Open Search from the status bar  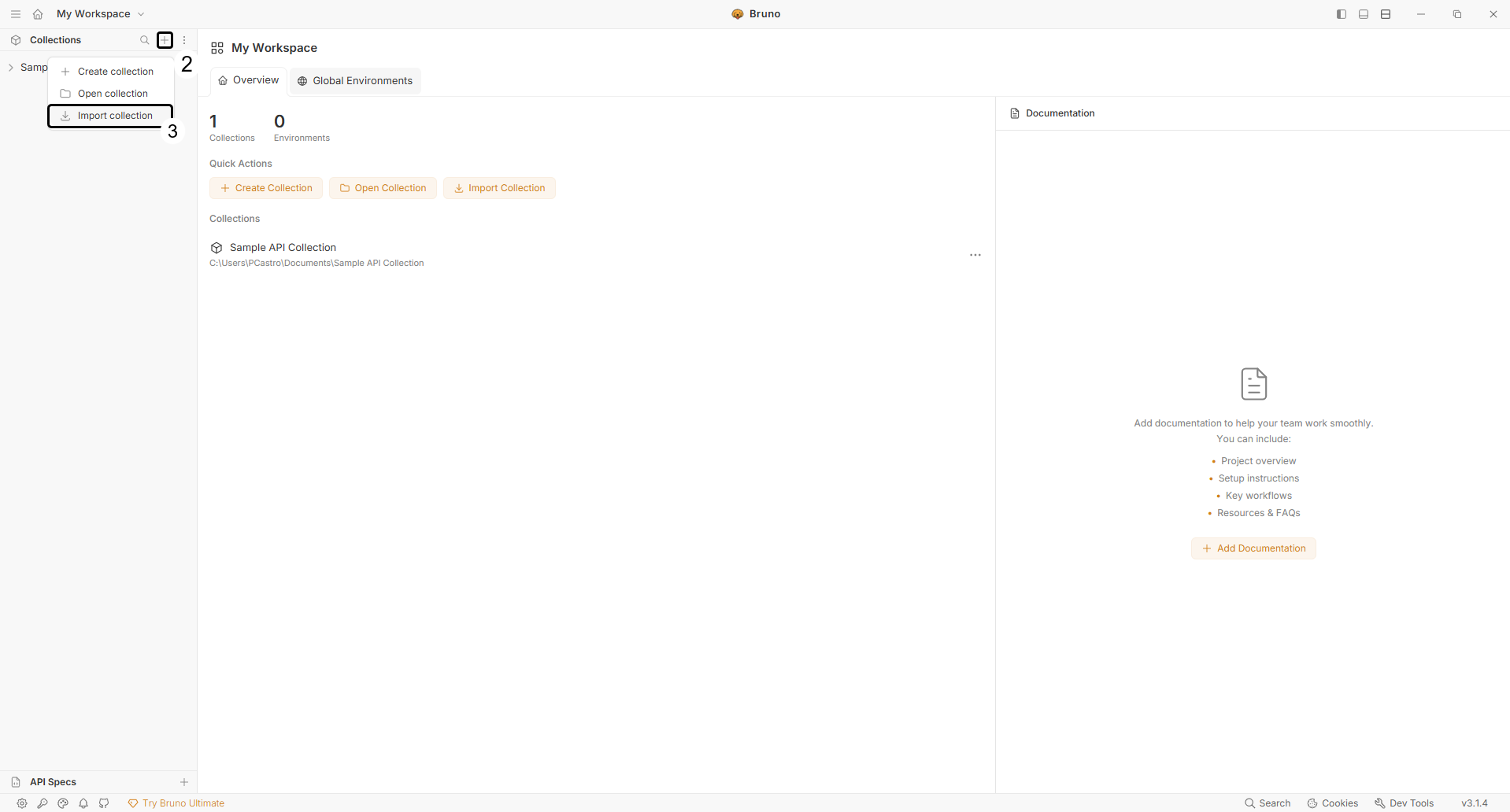click(1268, 803)
